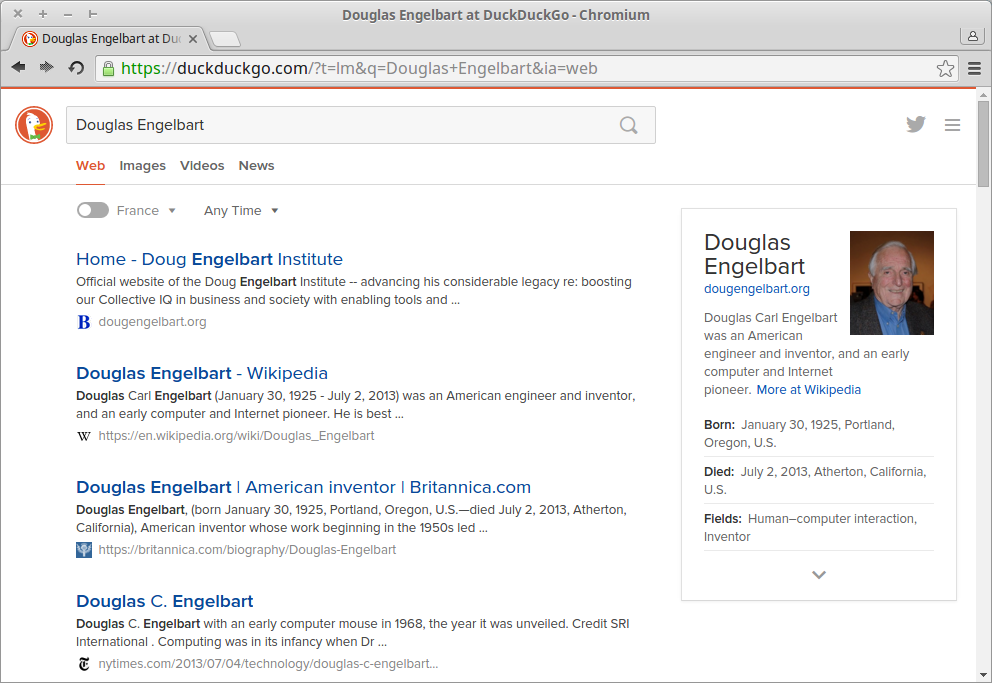
Task: Select the Douglas Engelbart at DuckDuckGo tab
Action: click(x=108, y=39)
